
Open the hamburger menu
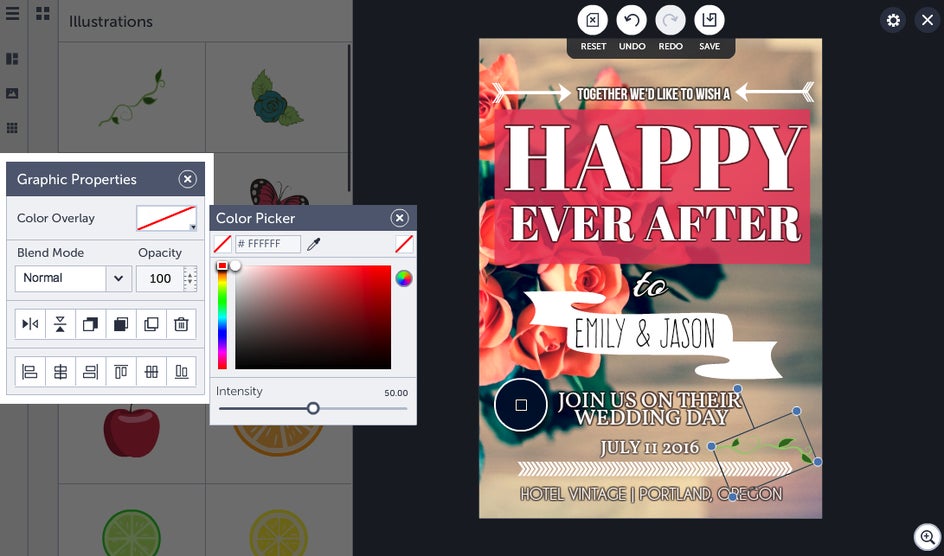click(x=12, y=13)
